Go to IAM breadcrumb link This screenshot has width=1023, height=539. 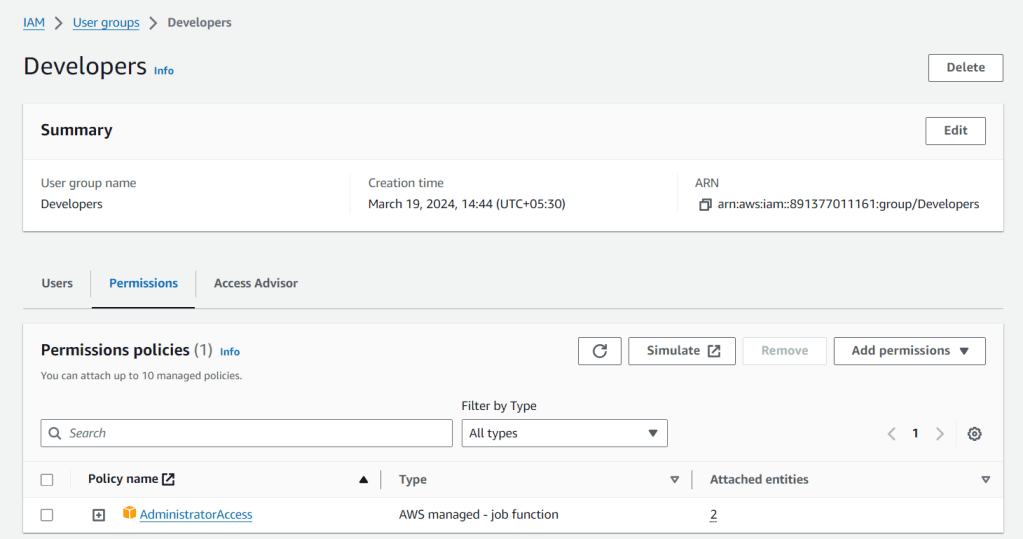(34, 23)
